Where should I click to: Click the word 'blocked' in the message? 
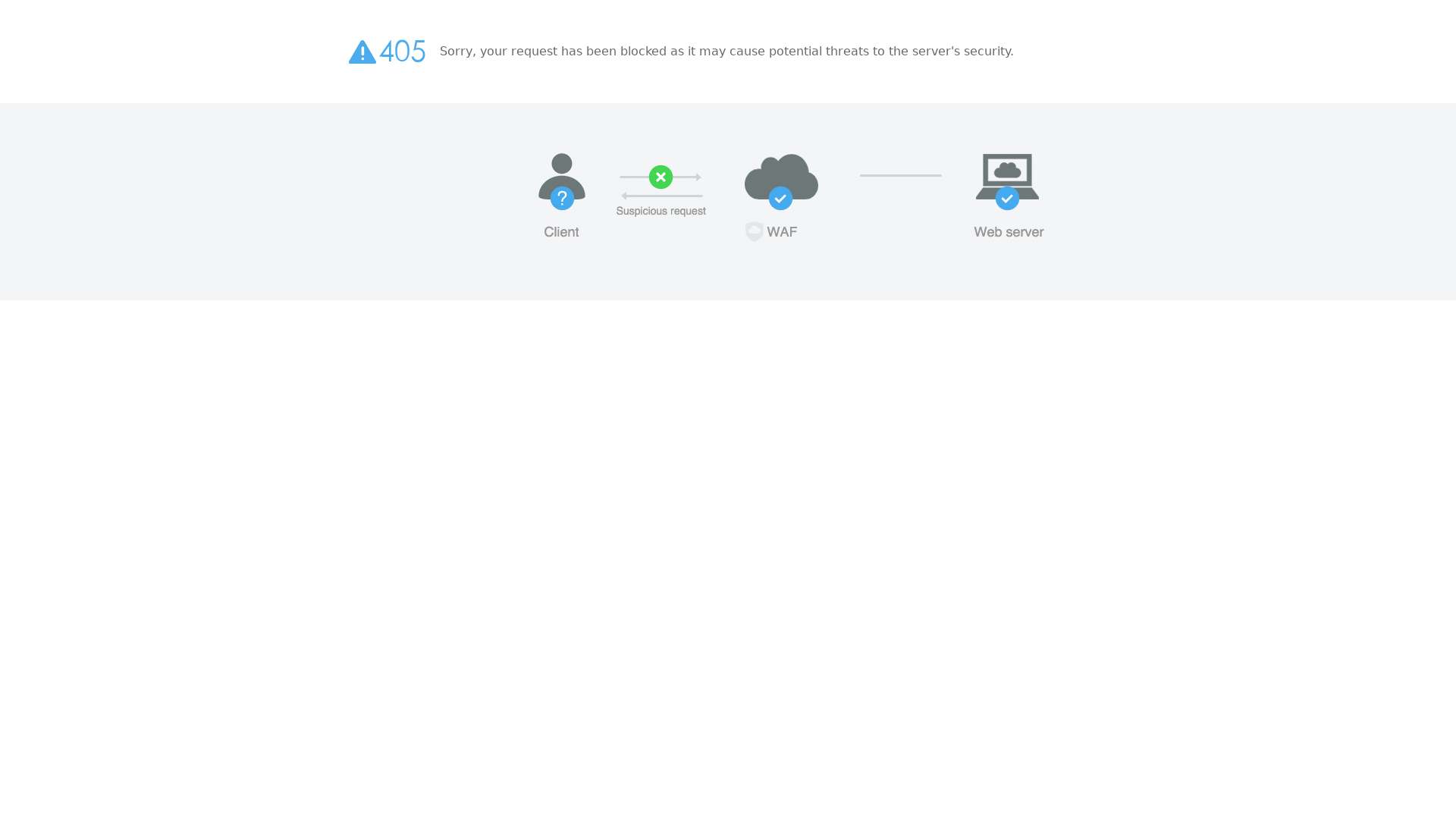click(x=643, y=52)
